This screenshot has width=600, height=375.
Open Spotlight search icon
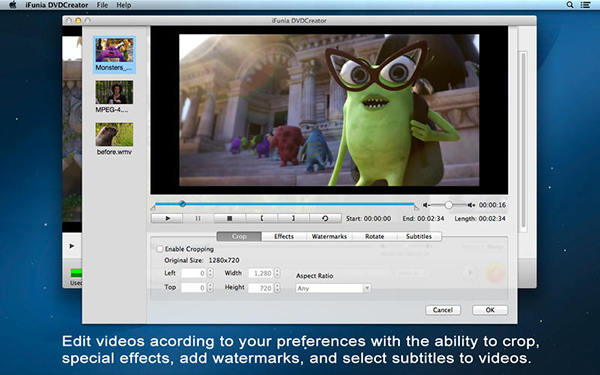point(570,5)
